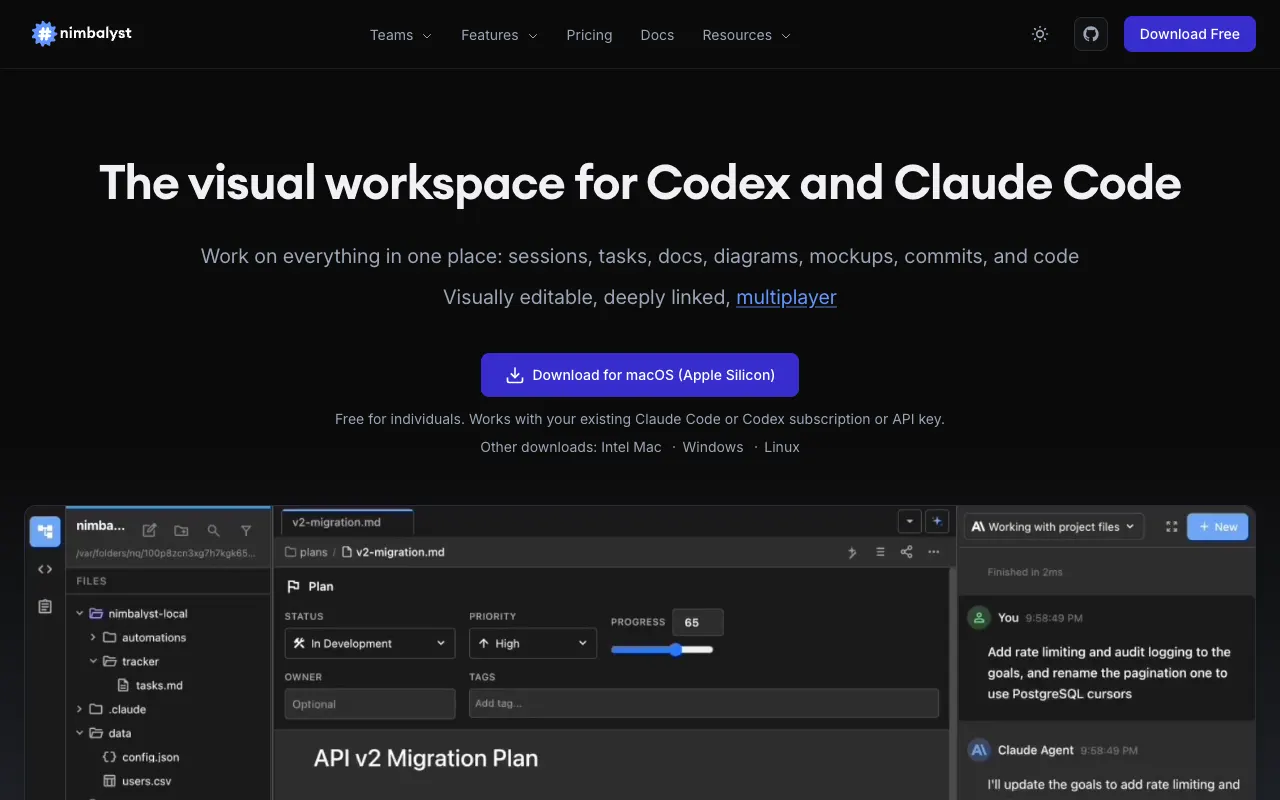The image size is (1280, 800).
Task: Open the Features dropdown menu
Action: [499, 35]
